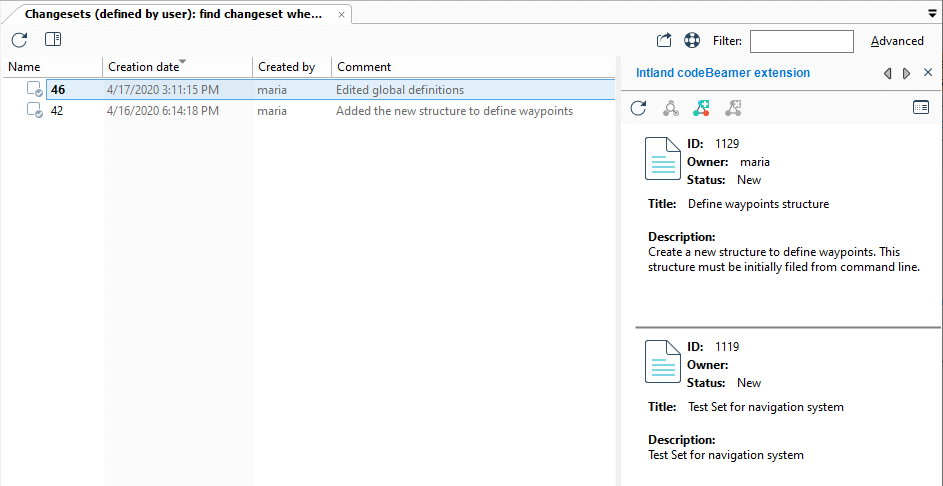This screenshot has height=486, width=943.
Task: Close the codeBeamer extension panel
Action: point(927,73)
